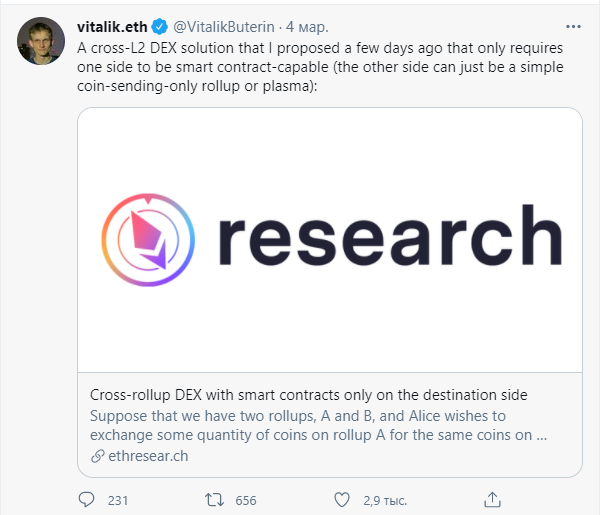Image resolution: width=609 pixels, height=515 pixels.
Task: Click the link chain icon beside ethresear.ch
Action: 97,457
